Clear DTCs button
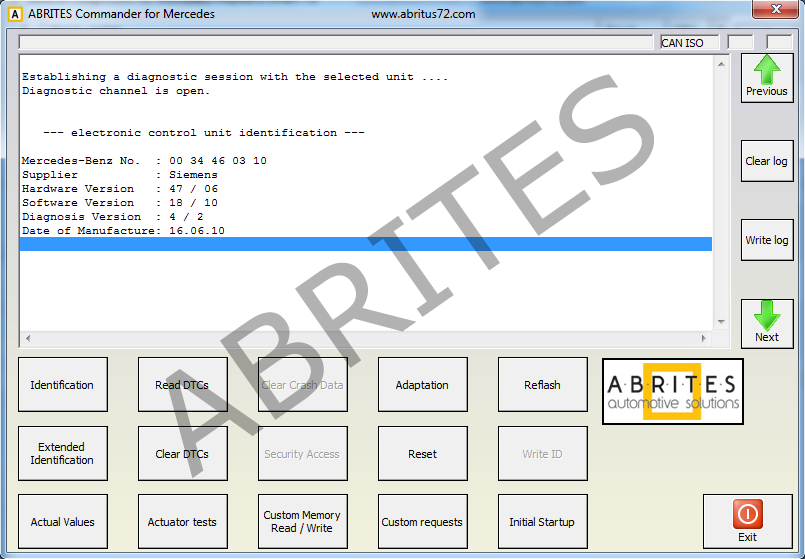 point(183,453)
